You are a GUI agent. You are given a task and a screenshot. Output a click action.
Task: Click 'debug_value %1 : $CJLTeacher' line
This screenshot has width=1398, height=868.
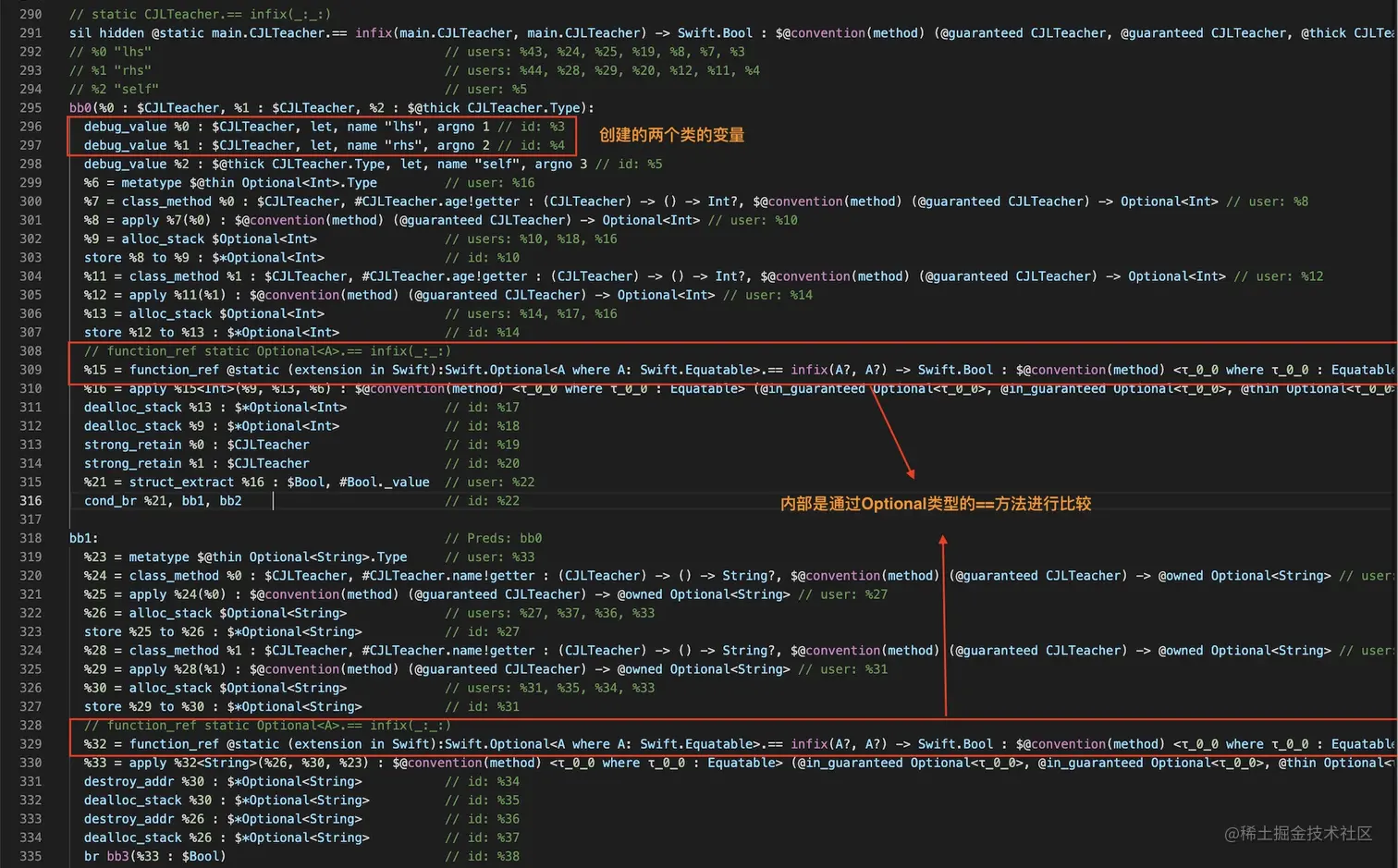[324, 145]
